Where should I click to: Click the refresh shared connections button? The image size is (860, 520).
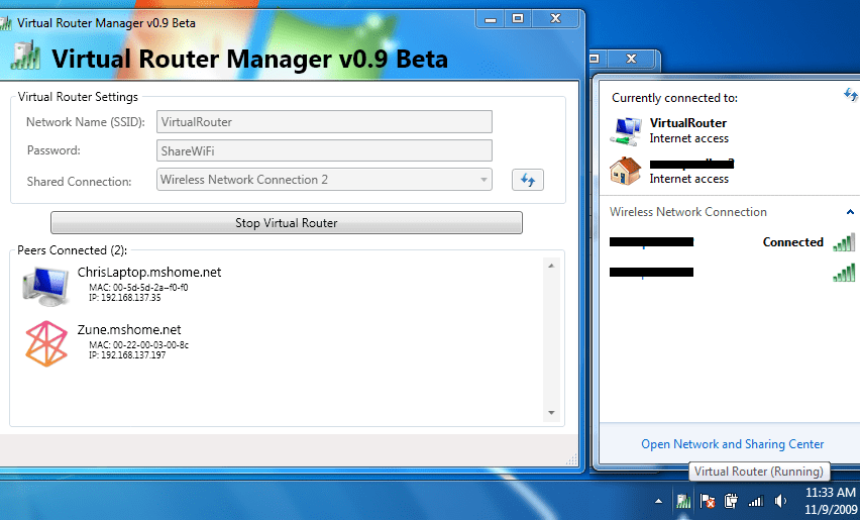[x=528, y=180]
